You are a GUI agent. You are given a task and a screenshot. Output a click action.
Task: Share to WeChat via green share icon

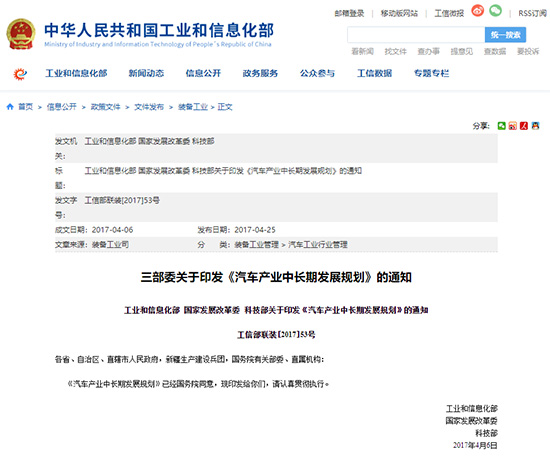click(502, 126)
